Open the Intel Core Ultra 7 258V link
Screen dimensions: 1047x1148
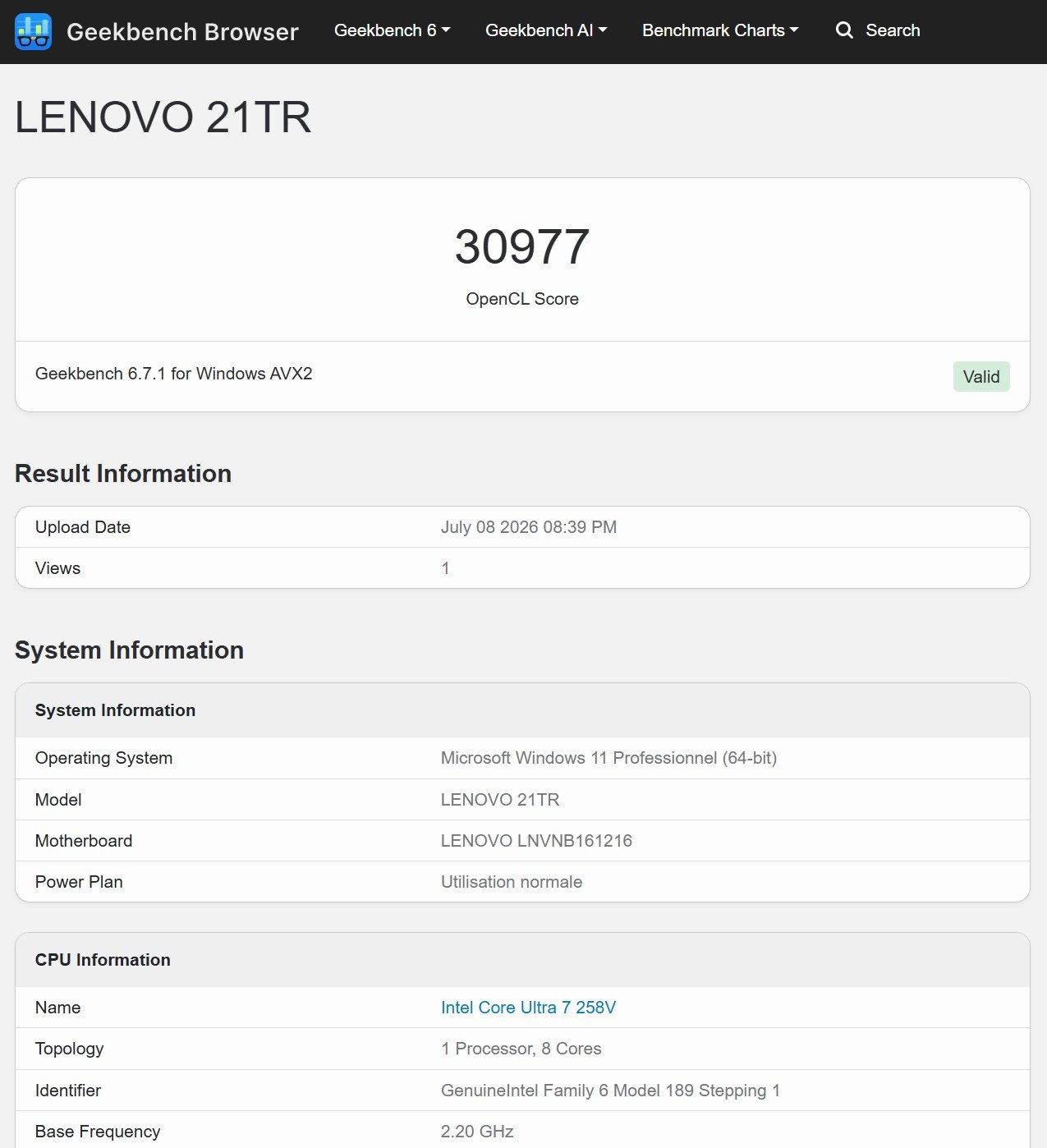pyautogui.click(x=528, y=1008)
